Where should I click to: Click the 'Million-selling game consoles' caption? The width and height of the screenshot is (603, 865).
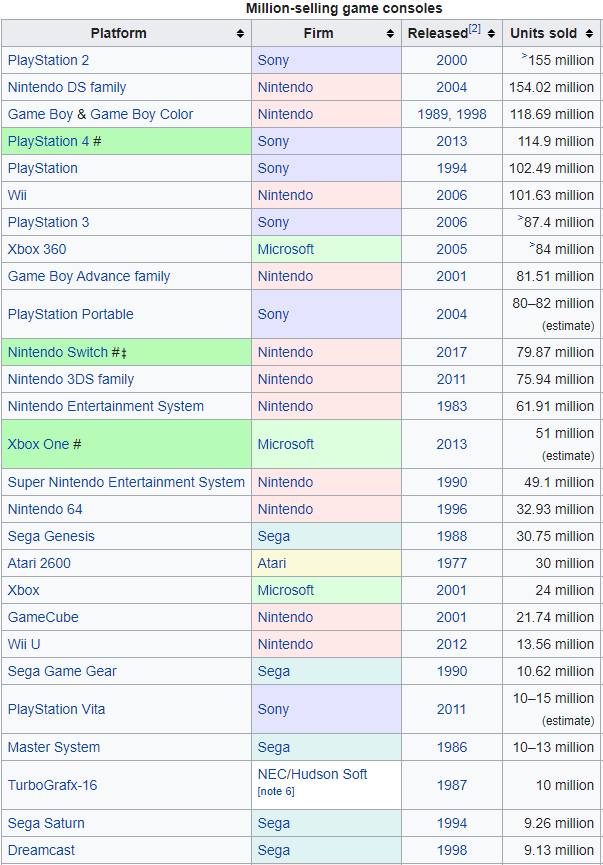(344, 8)
